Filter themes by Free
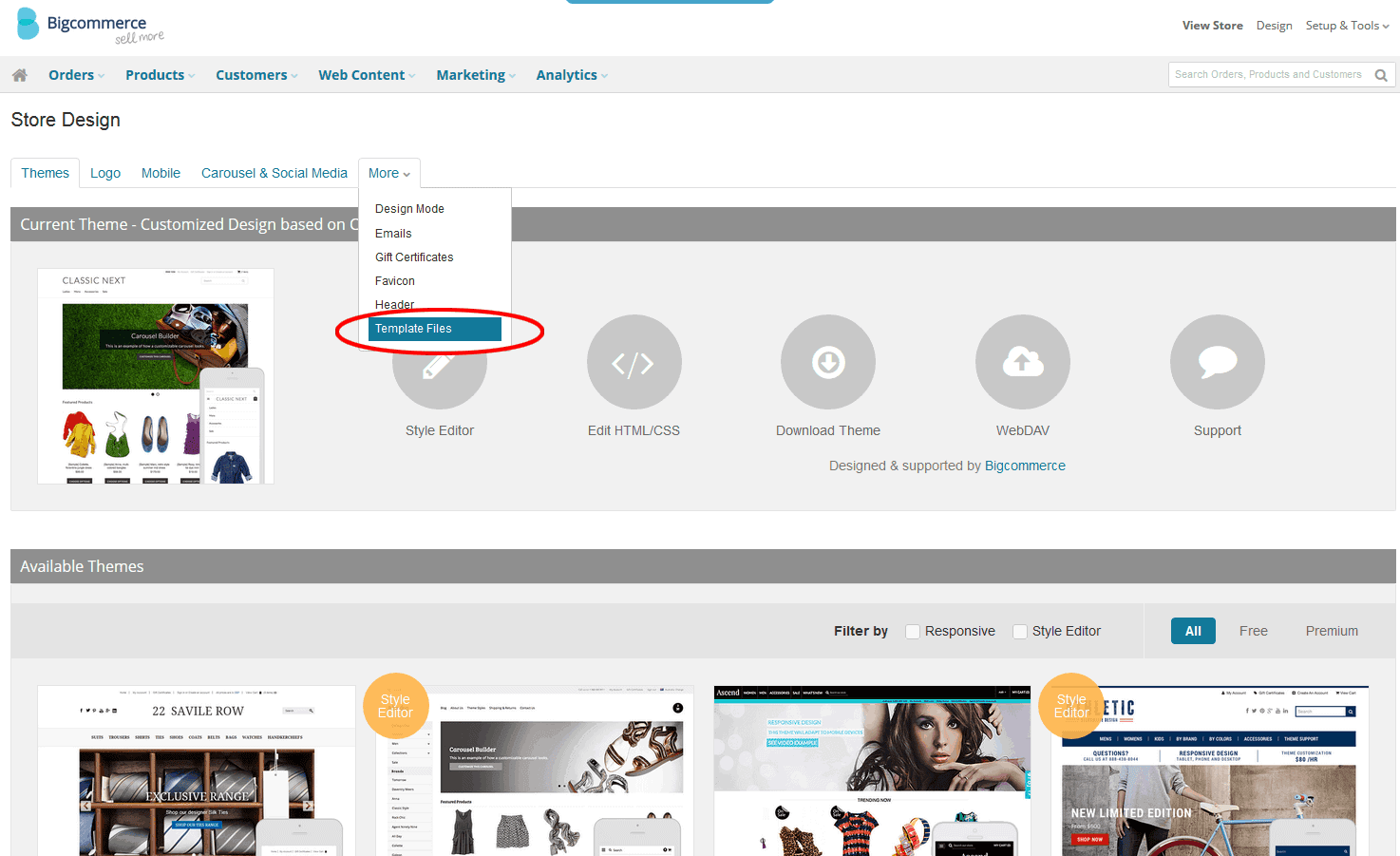 coord(1253,631)
